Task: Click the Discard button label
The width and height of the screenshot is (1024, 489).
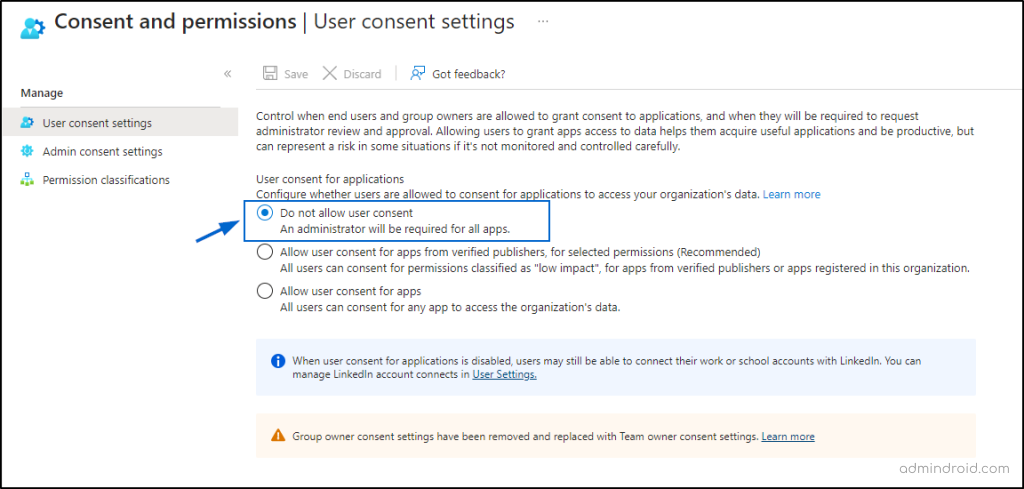Action: coord(362,74)
